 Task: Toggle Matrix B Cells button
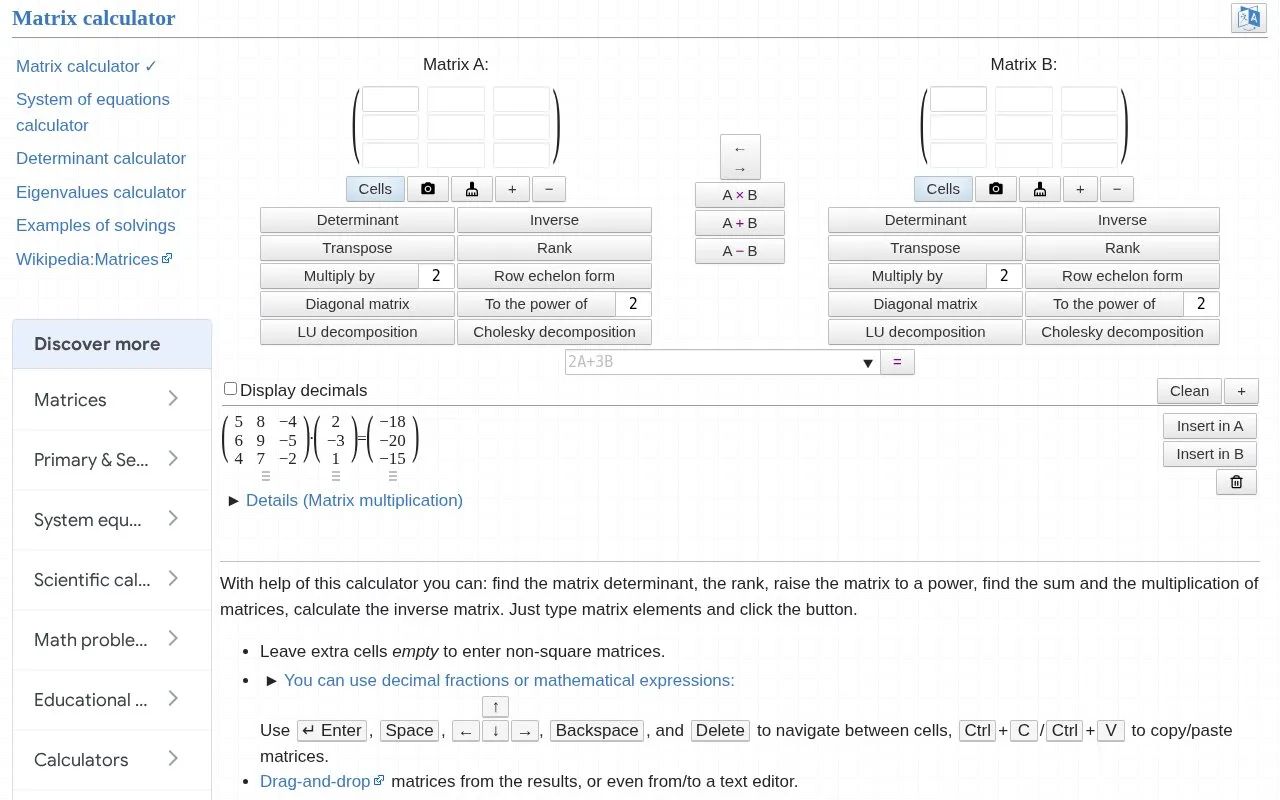943,189
